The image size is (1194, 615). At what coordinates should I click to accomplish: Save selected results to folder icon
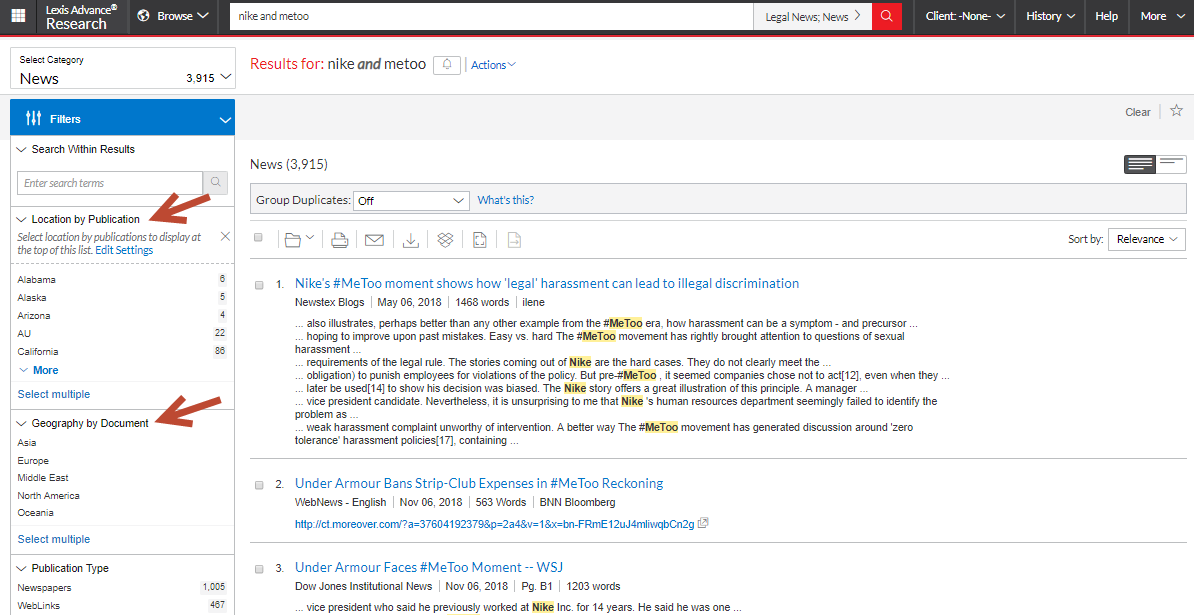pyautogui.click(x=292, y=240)
